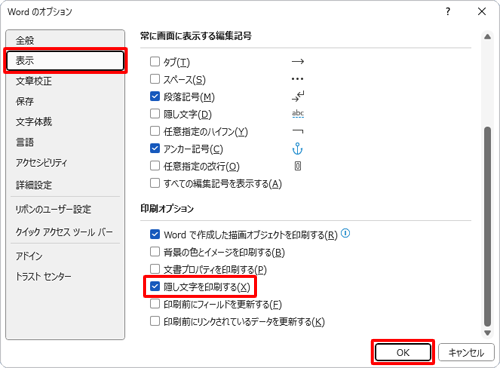Click the OK button
The width and height of the screenshot is (500, 368).
(x=403, y=352)
